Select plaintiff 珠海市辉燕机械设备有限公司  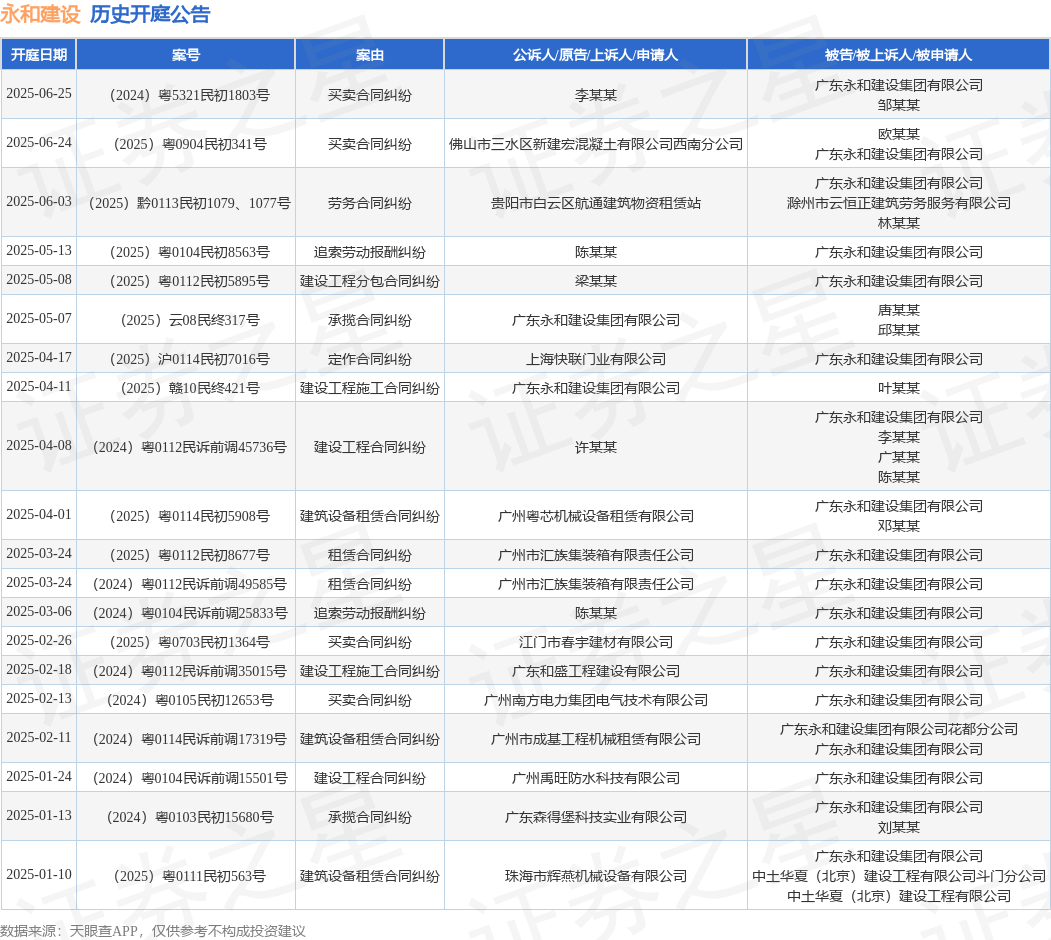596,876
